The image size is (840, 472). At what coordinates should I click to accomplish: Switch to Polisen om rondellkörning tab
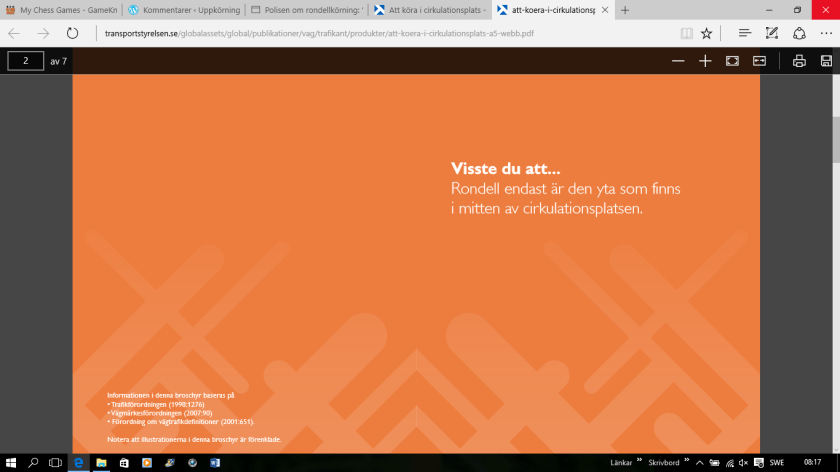click(x=303, y=10)
